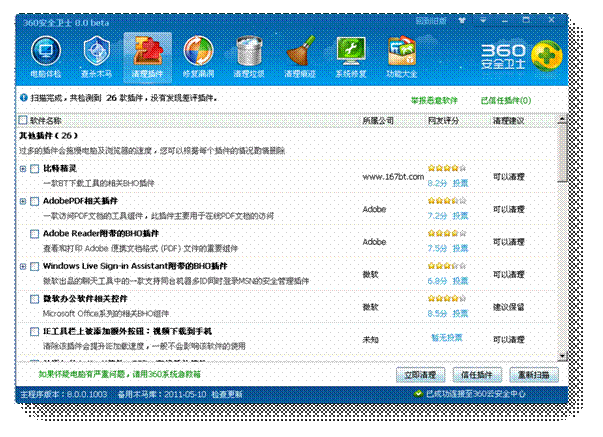Open the 修复漏洞 vulnerability repair icon
This screenshot has height=437, width=603.
198,56
